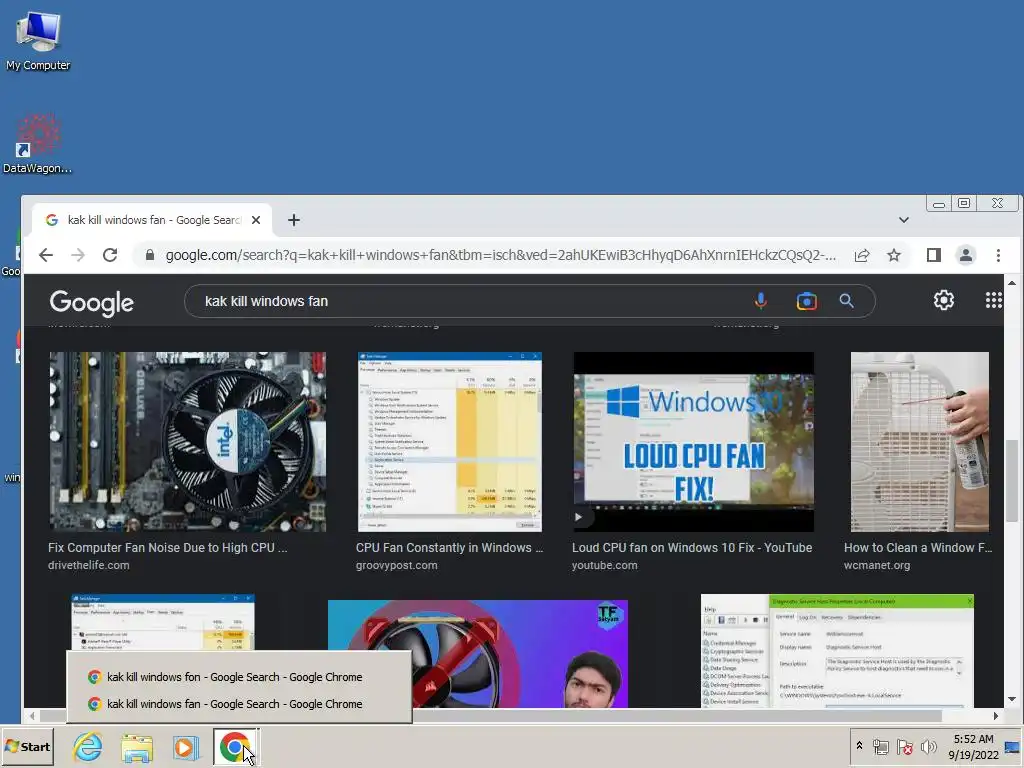1024x768 pixels.
Task: Click the wcmanet.org source text
Action: coord(877,566)
